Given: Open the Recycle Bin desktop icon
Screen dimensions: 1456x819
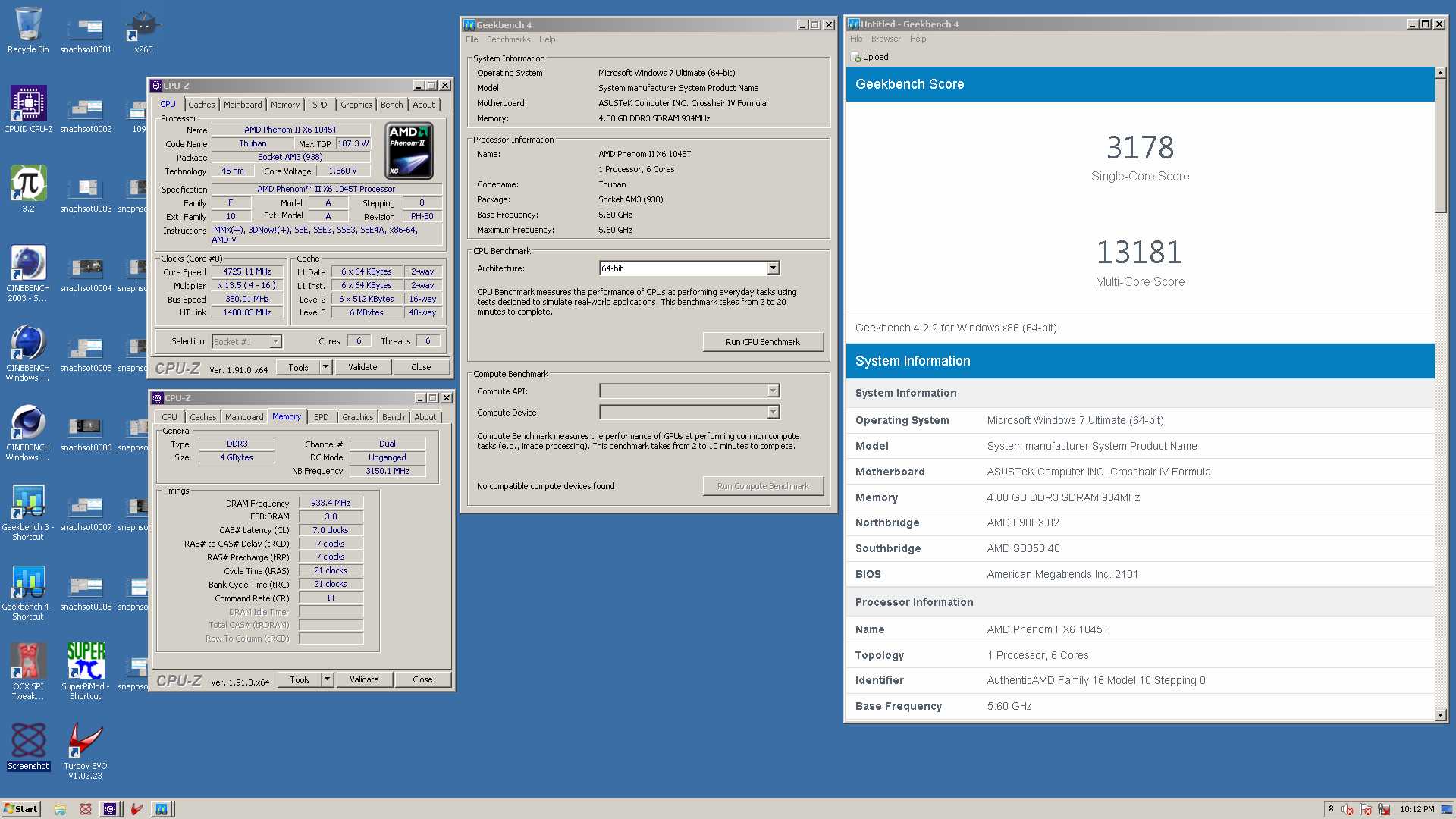Looking at the screenshot, I should [28, 30].
